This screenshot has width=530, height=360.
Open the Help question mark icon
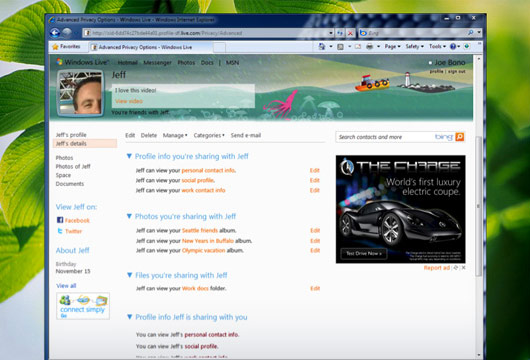click(x=453, y=47)
